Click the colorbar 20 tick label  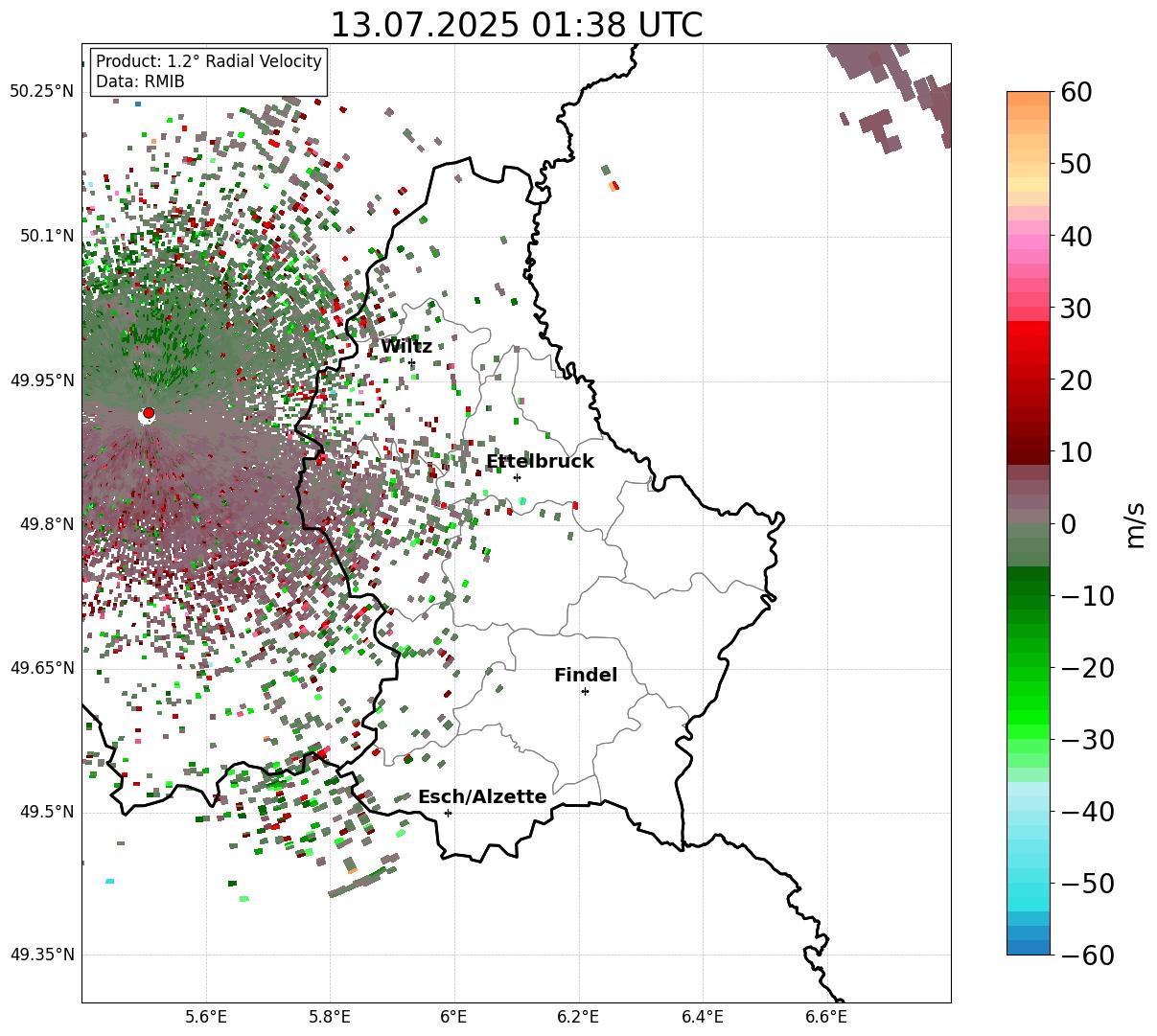pyautogui.click(x=1076, y=380)
